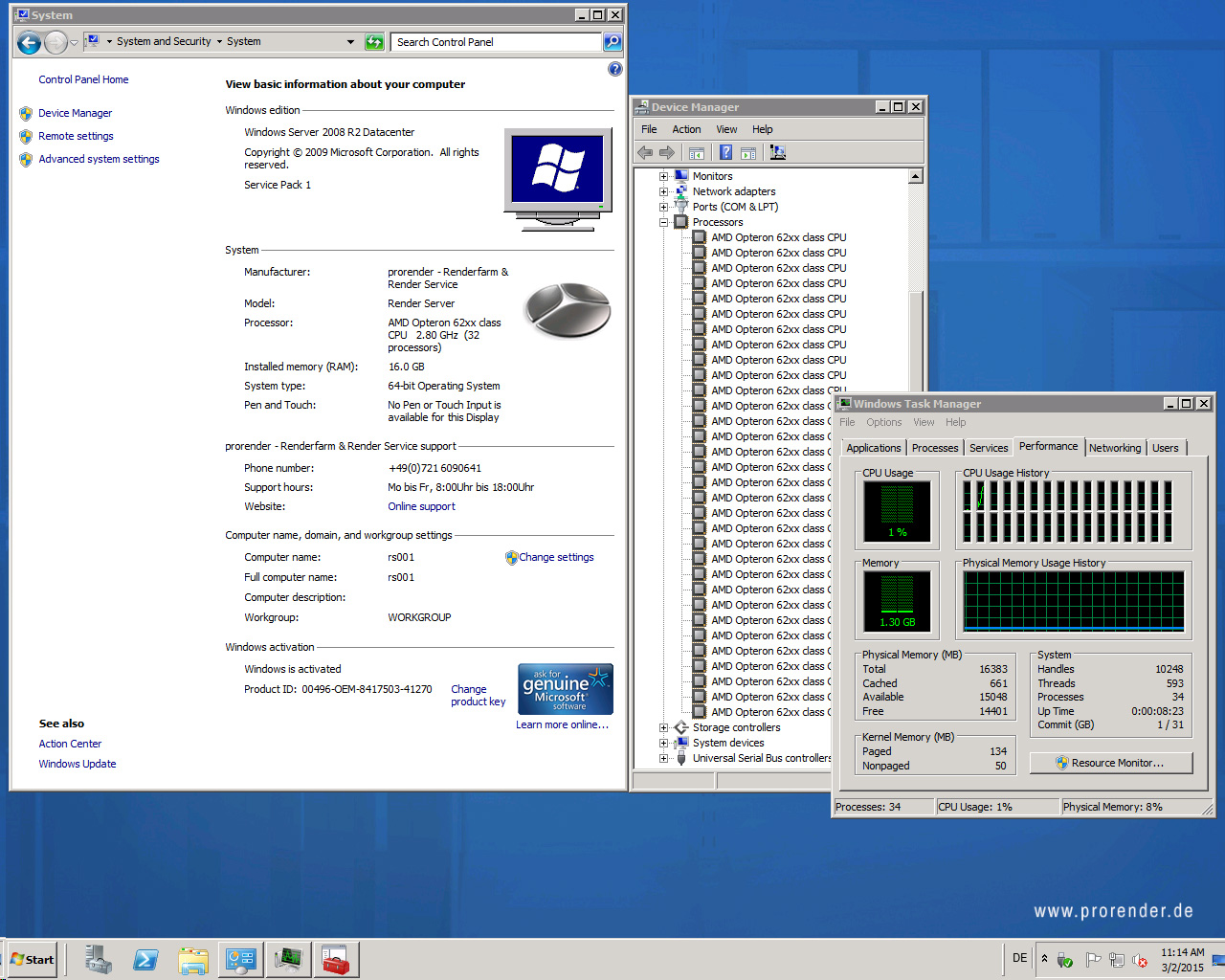Open the recent pages dropdown beside Forward
Viewport: 1225px width, 980px height.
tap(74, 43)
